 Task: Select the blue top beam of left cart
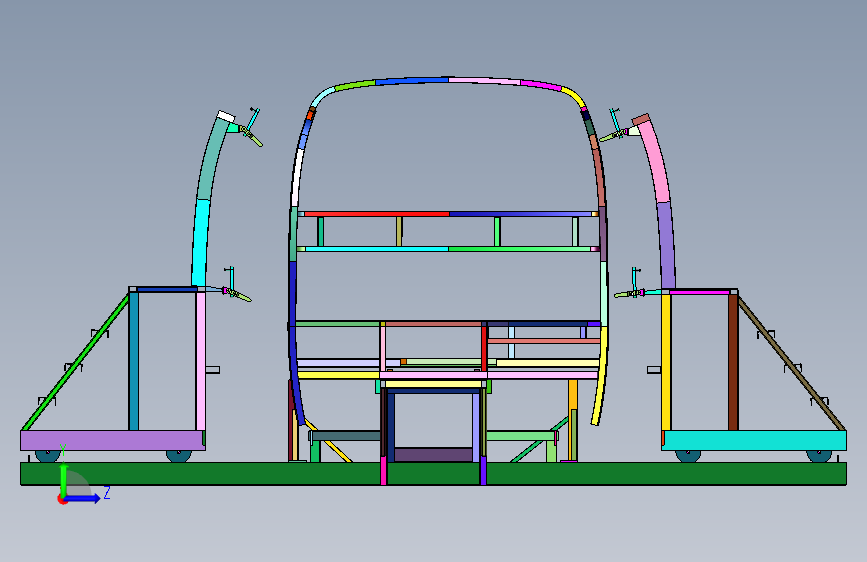pos(166,289)
